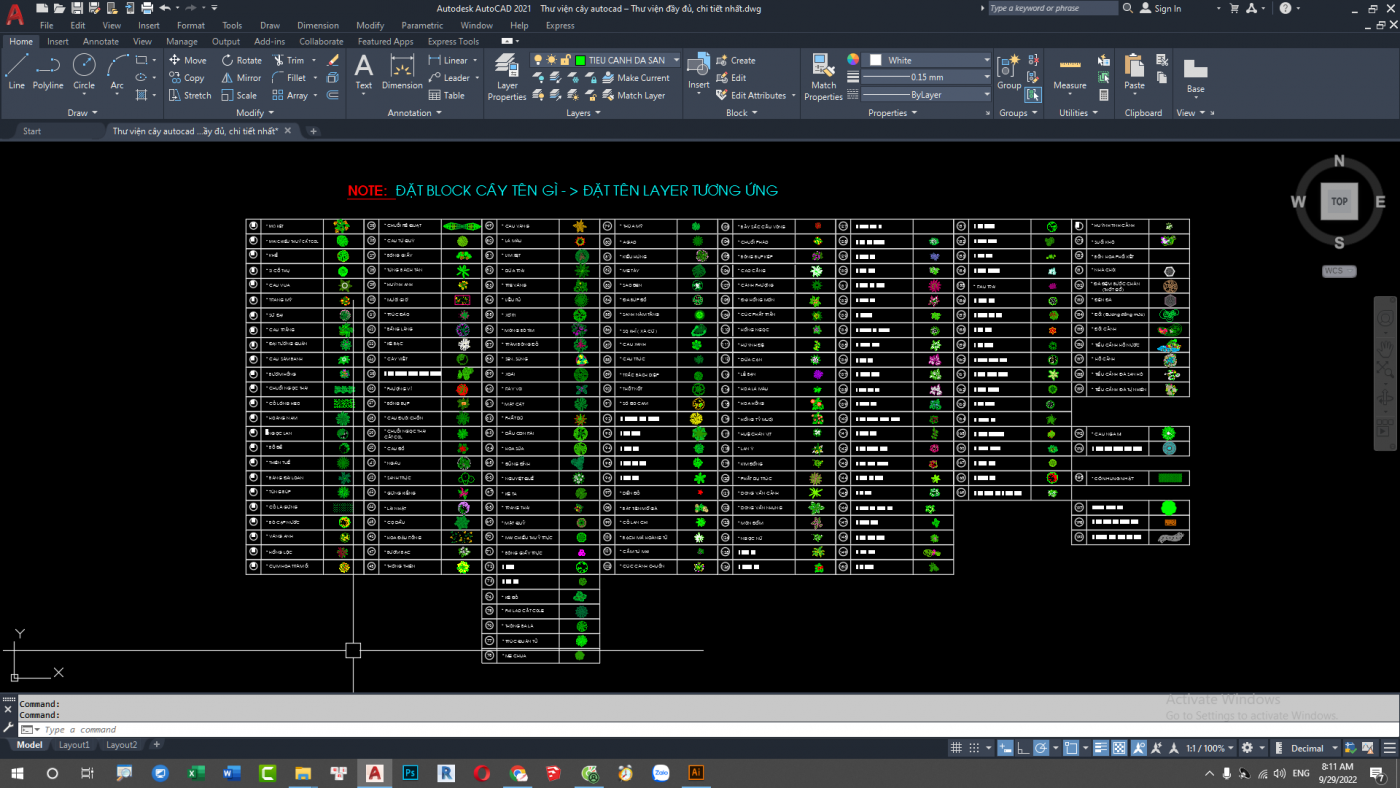Image resolution: width=1400 pixels, height=788 pixels.
Task: Choose the Match Properties tool
Action: tap(823, 78)
